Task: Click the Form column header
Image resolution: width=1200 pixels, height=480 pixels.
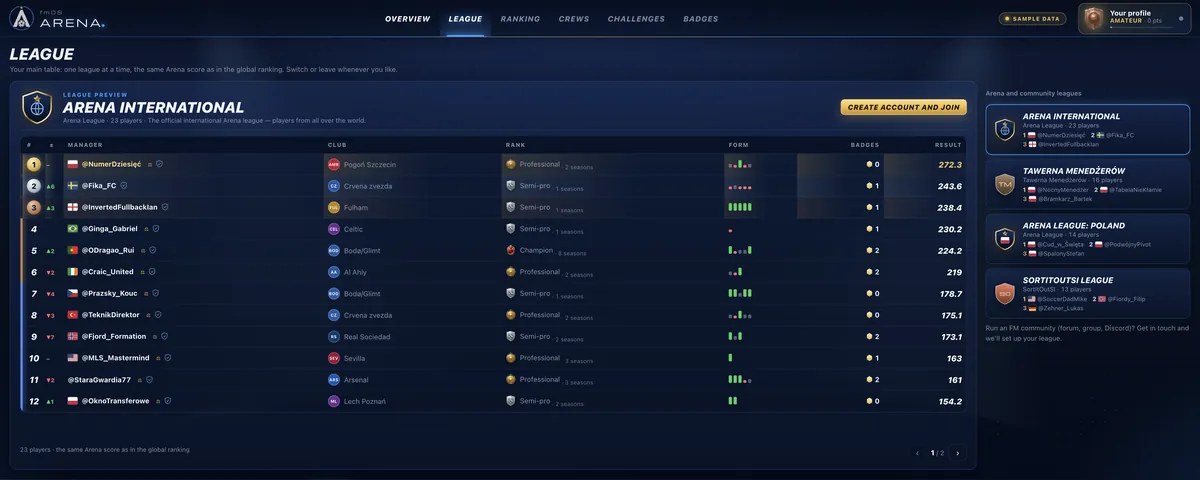Action: [x=738, y=144]
